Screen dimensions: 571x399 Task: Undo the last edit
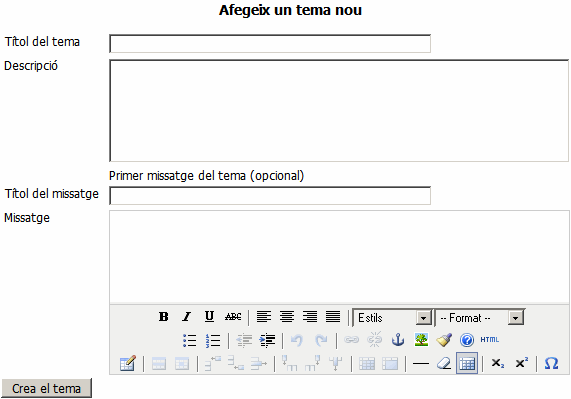tap(298, 340)
